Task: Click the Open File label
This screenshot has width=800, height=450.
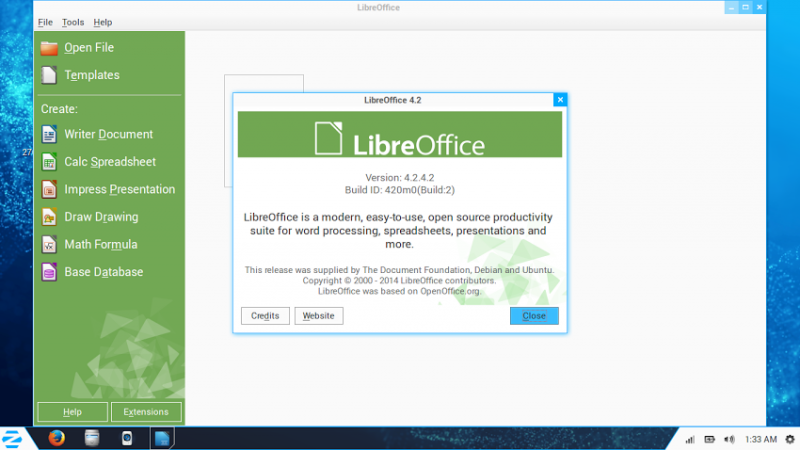Action: (x=89, y=47)
